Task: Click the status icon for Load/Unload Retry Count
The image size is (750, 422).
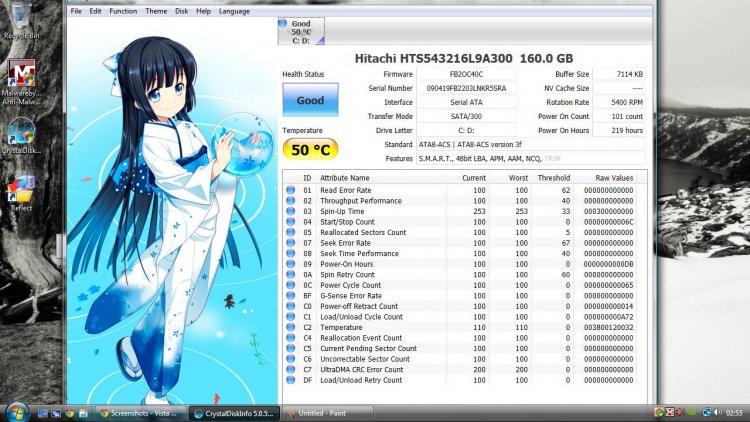Action: point(290,379)
